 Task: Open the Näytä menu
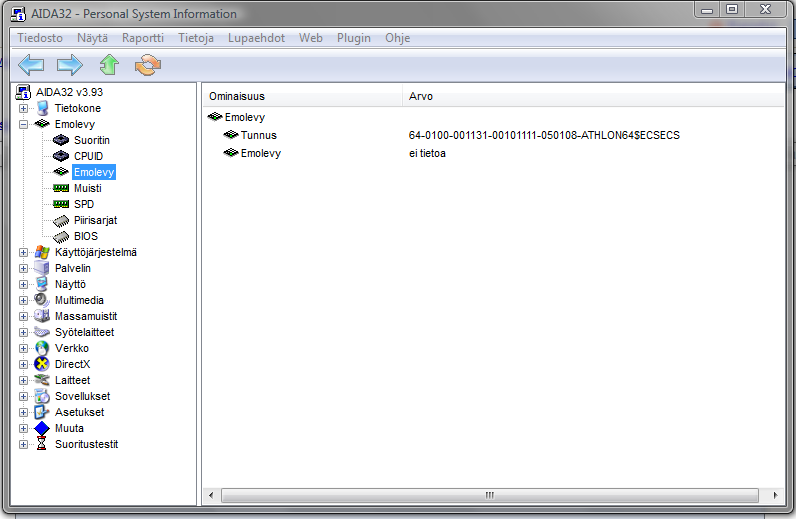(x=92, y=38)
